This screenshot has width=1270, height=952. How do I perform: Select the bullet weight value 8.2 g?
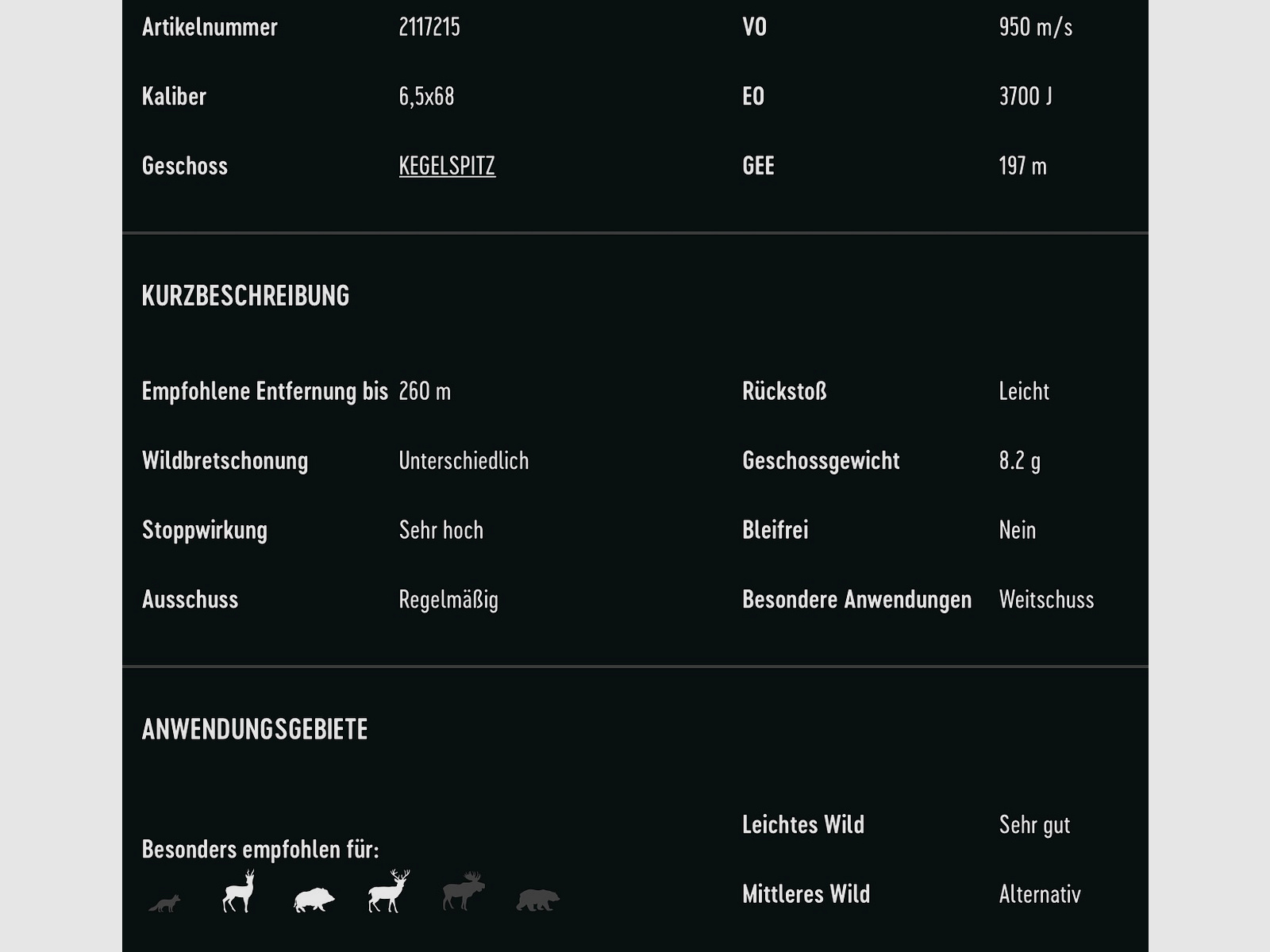coord(1019,461)
